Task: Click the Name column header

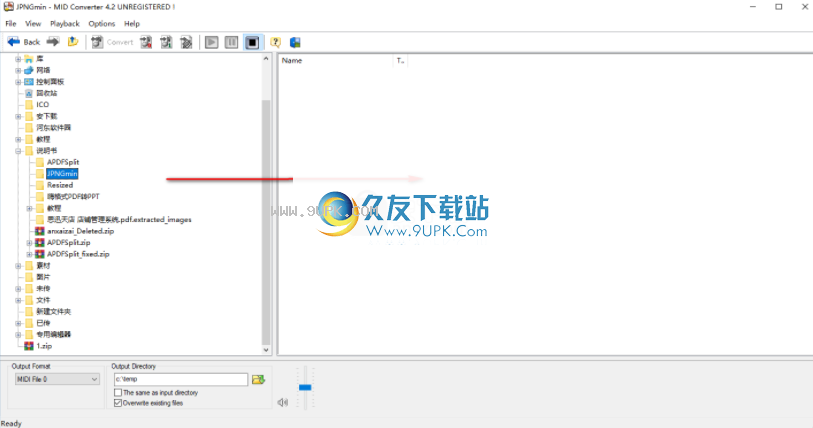Action: point(336,61)
